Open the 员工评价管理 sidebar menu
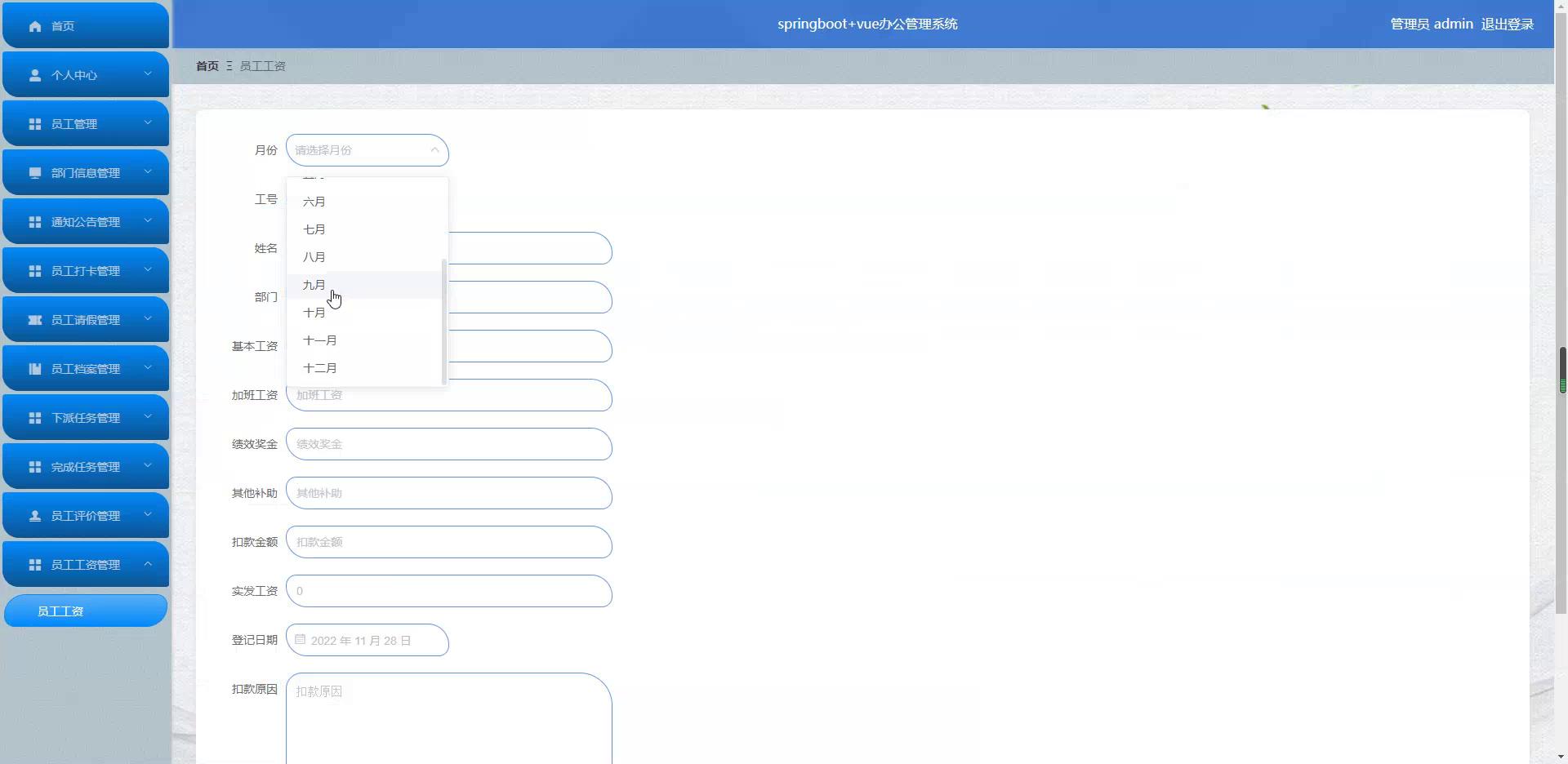Viewport: 1568px width, 764px height. (86, 515)
